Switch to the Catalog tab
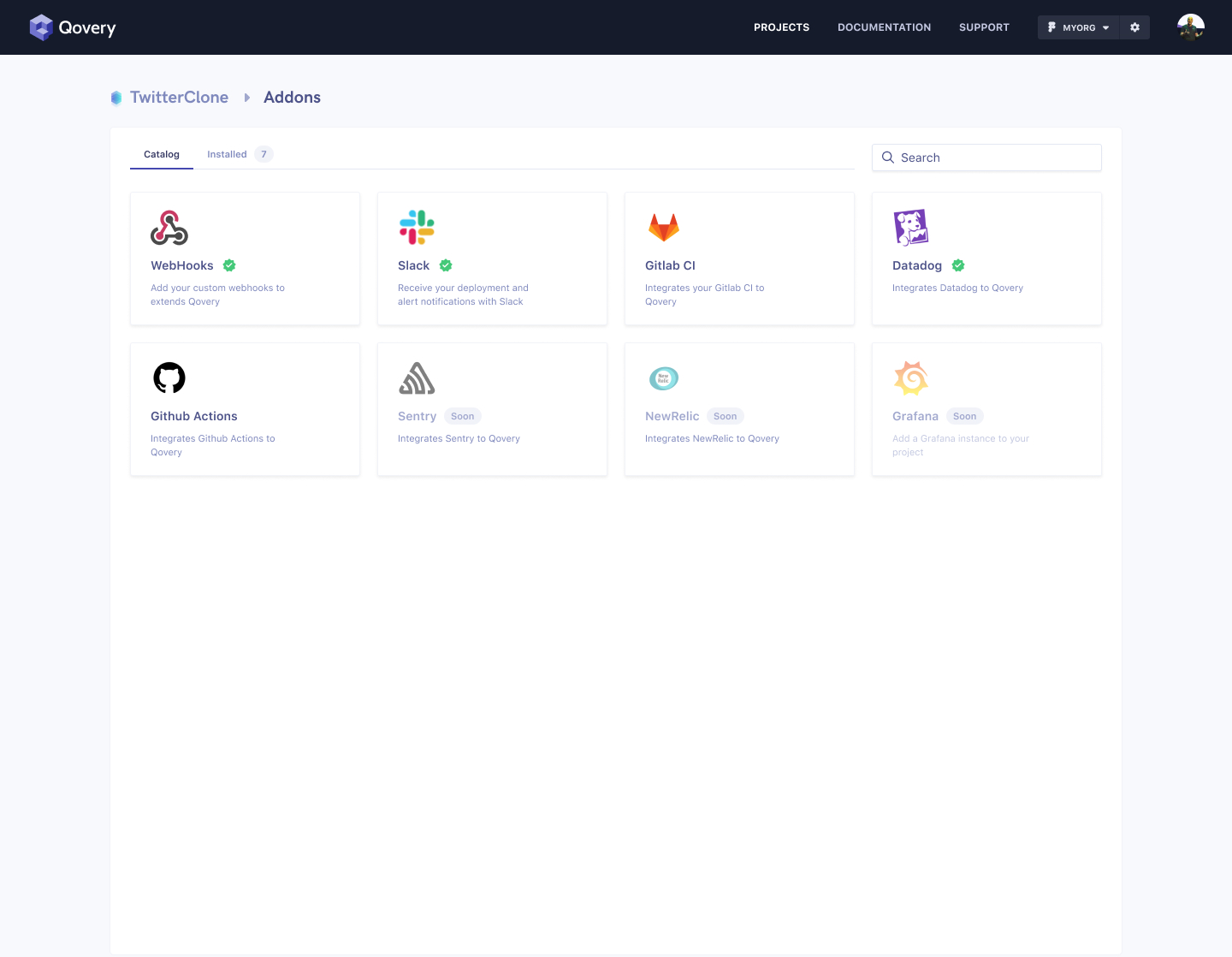 tap(162, 154)
